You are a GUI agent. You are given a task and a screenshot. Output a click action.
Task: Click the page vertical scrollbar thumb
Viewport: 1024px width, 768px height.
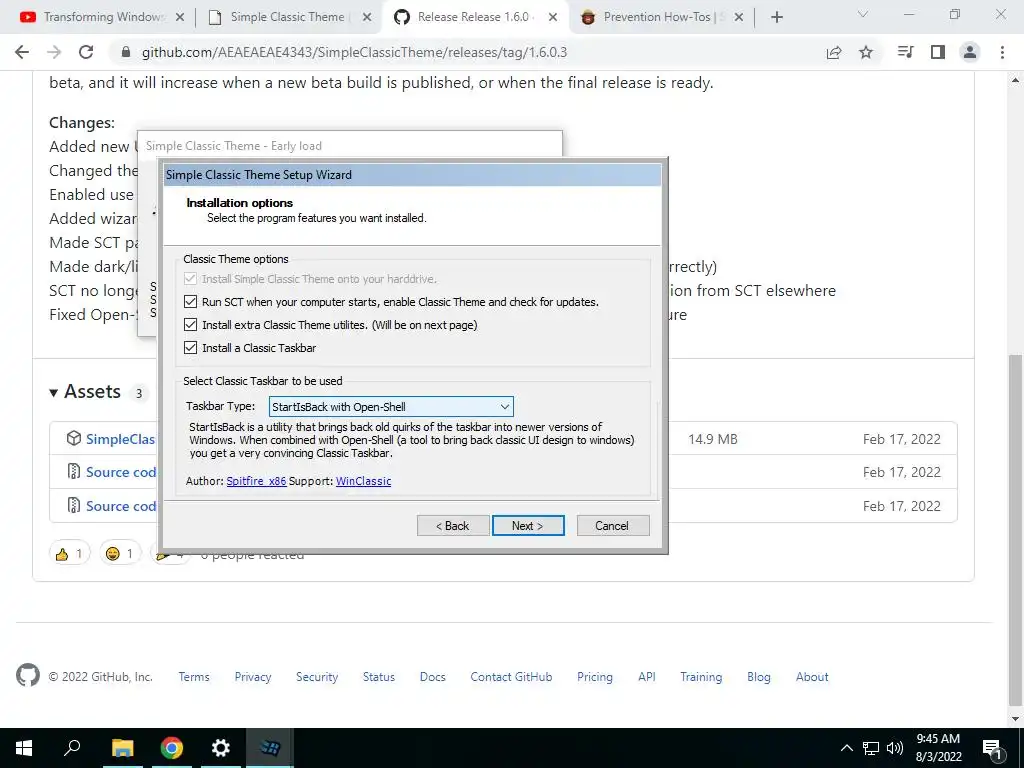[x=1015, y=530]
